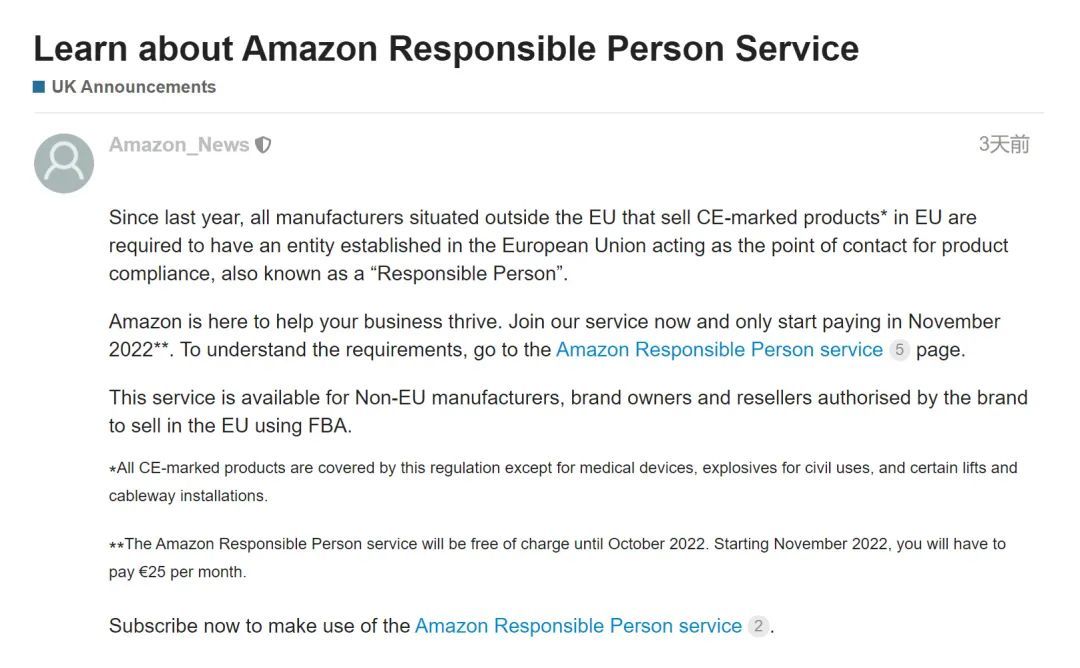Click the moderator shield icon beside Amazon_News

(263, 145)
